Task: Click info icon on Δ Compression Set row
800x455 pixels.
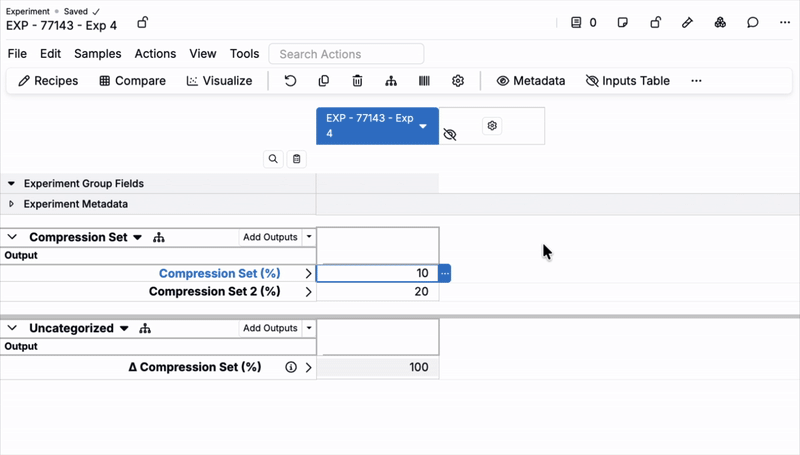Action: 291,367
